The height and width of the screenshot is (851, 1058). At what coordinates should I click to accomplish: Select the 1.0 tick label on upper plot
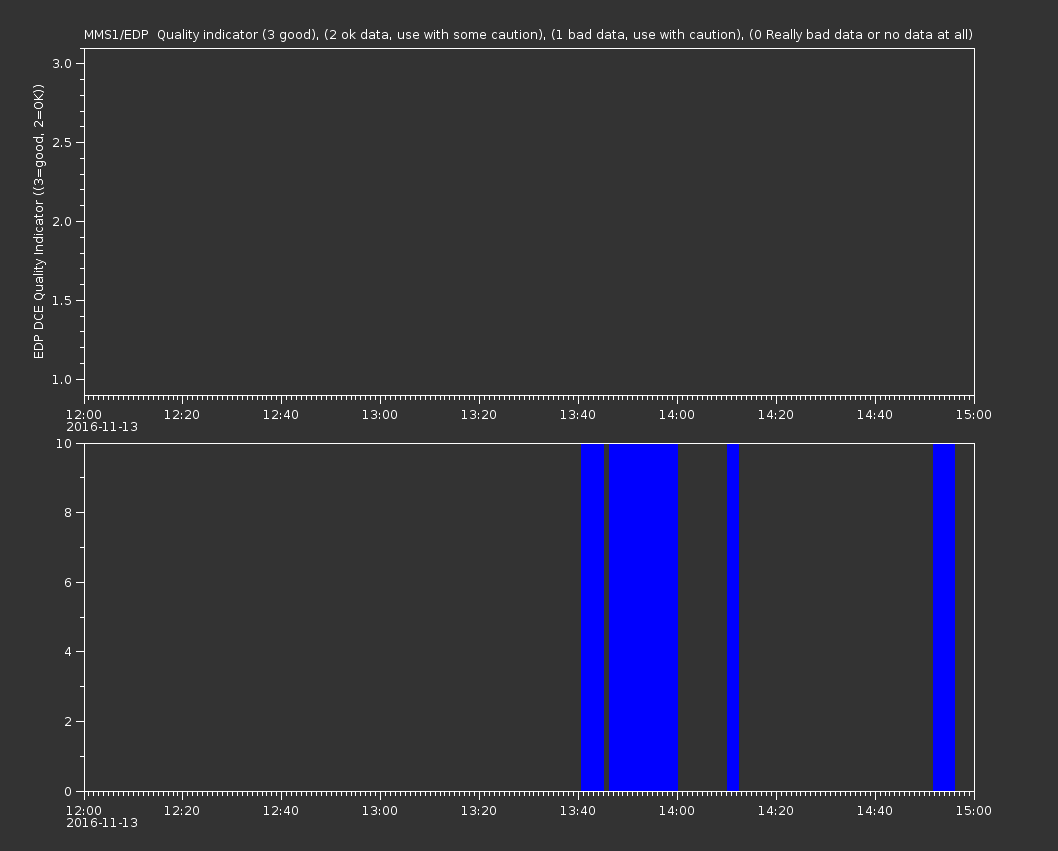pyautogui.click(x=62, y=379)
